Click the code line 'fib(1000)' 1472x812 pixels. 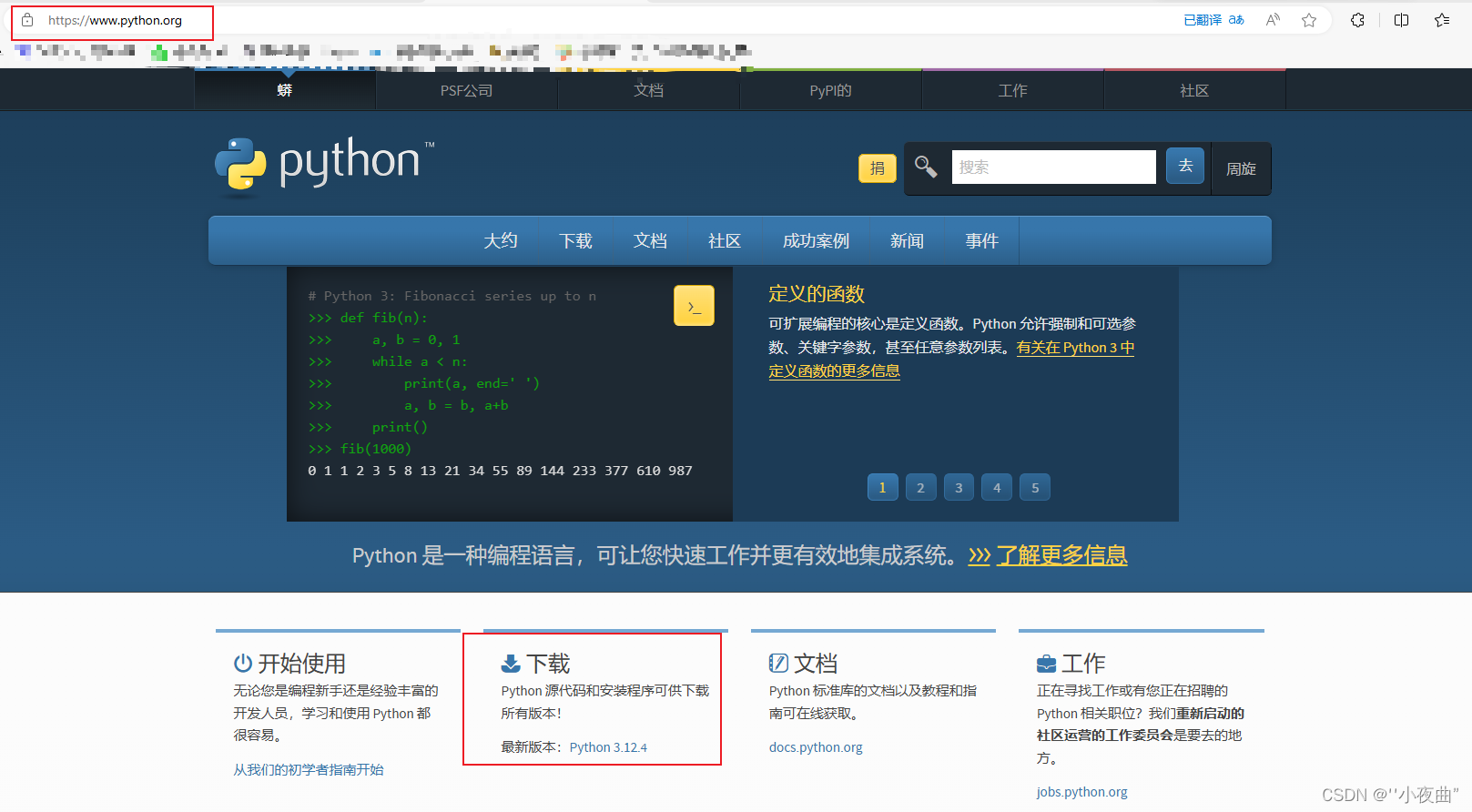[360, 449]
